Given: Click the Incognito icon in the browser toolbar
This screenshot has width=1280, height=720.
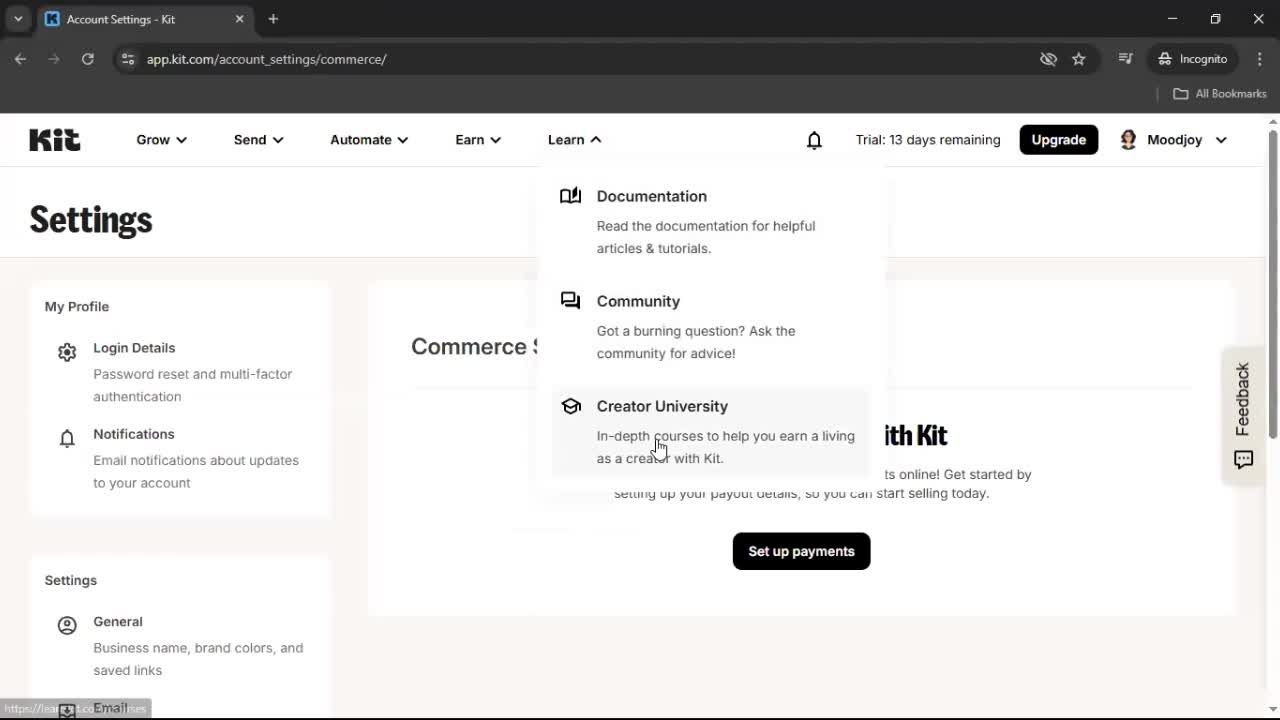Looking at the screenshot, I should point(1165,59).
